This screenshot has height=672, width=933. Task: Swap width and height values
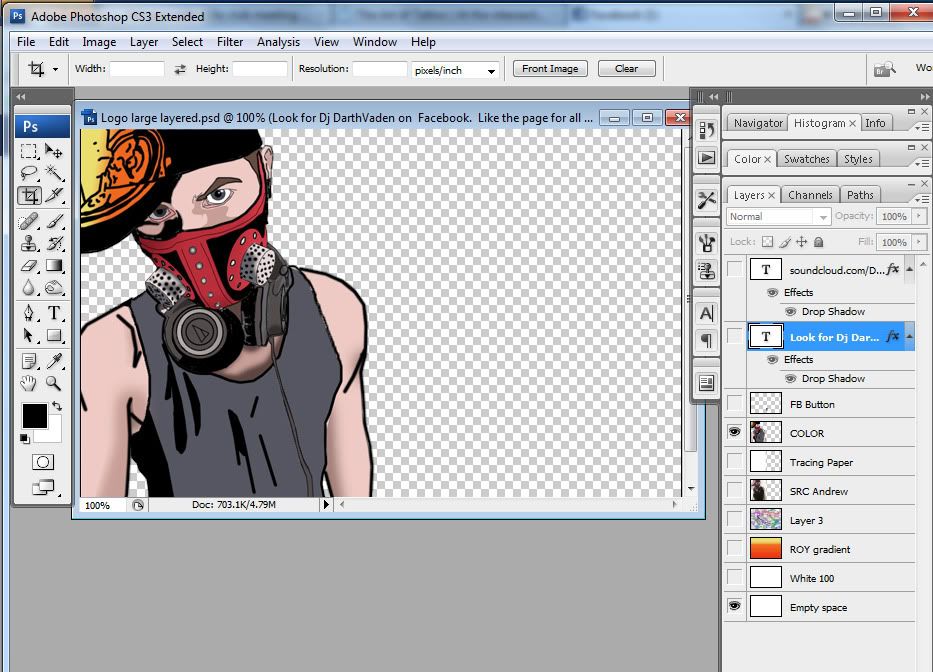tap(180, 70)
